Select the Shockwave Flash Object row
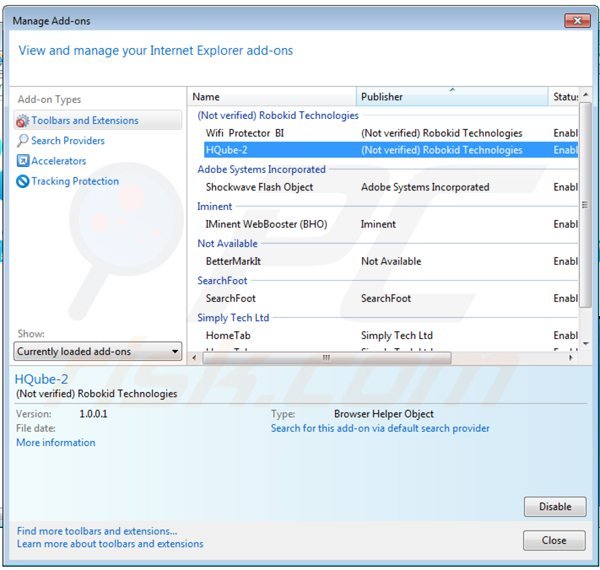The image size is (600, 570). [391, 187]
